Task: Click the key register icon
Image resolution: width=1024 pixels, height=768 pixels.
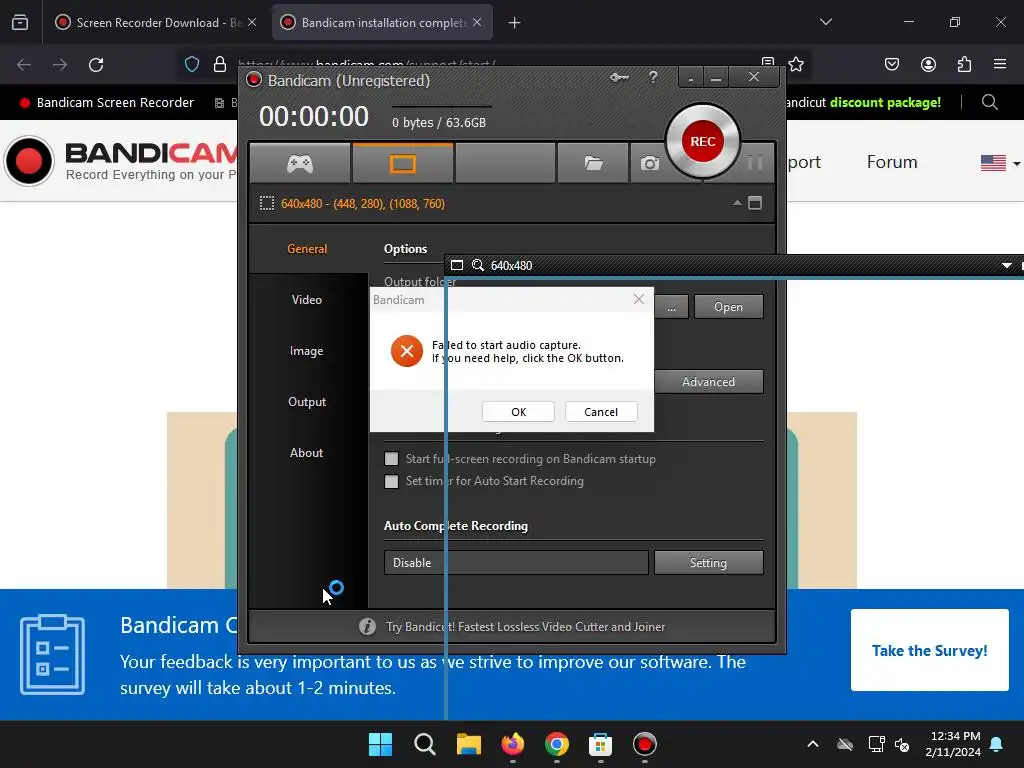Action: (619, 78)
